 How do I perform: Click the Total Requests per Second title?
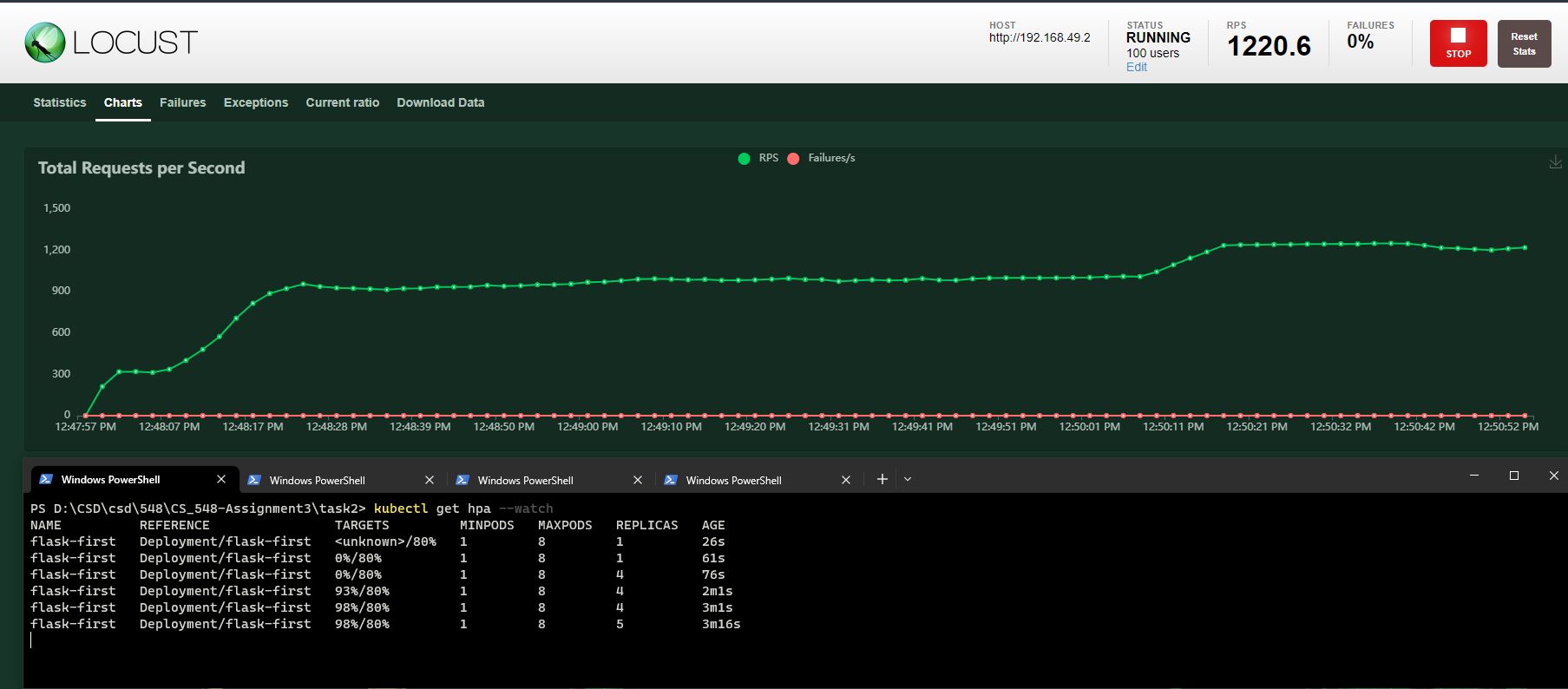141,168
